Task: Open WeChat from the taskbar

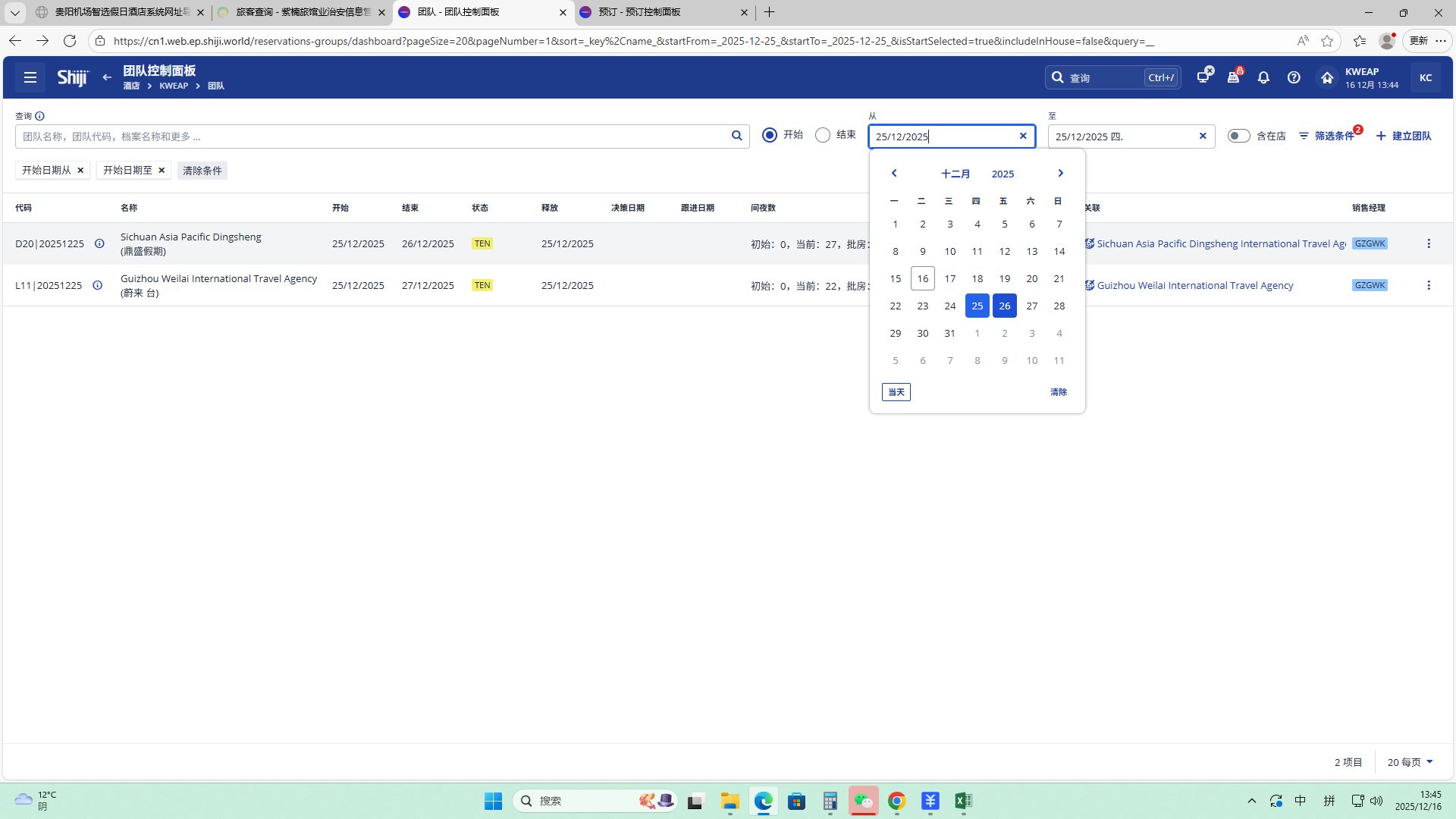Action: [863, 801]
